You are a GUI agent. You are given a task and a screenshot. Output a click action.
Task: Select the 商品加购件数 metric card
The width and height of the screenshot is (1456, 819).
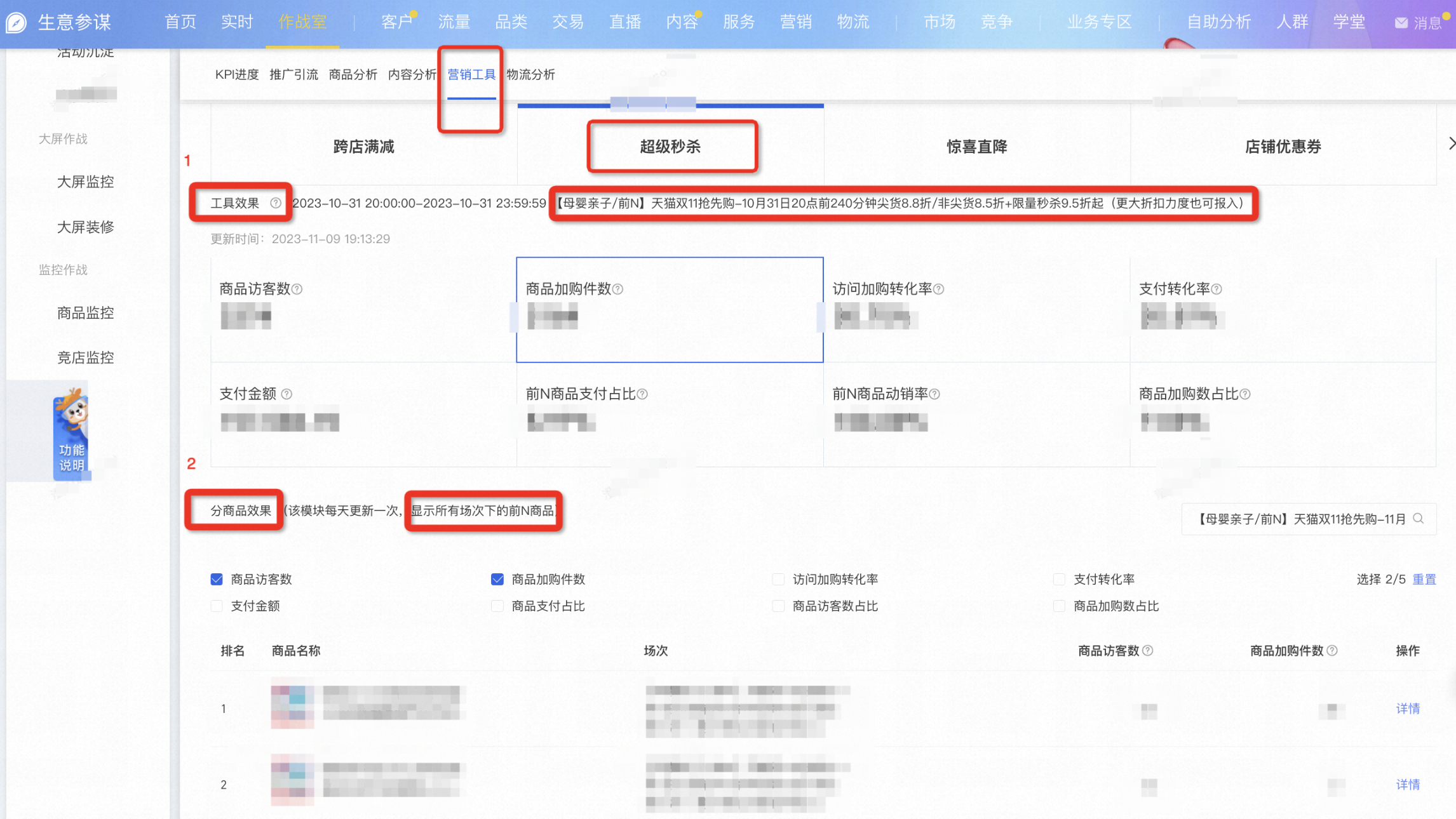(670, 310)
